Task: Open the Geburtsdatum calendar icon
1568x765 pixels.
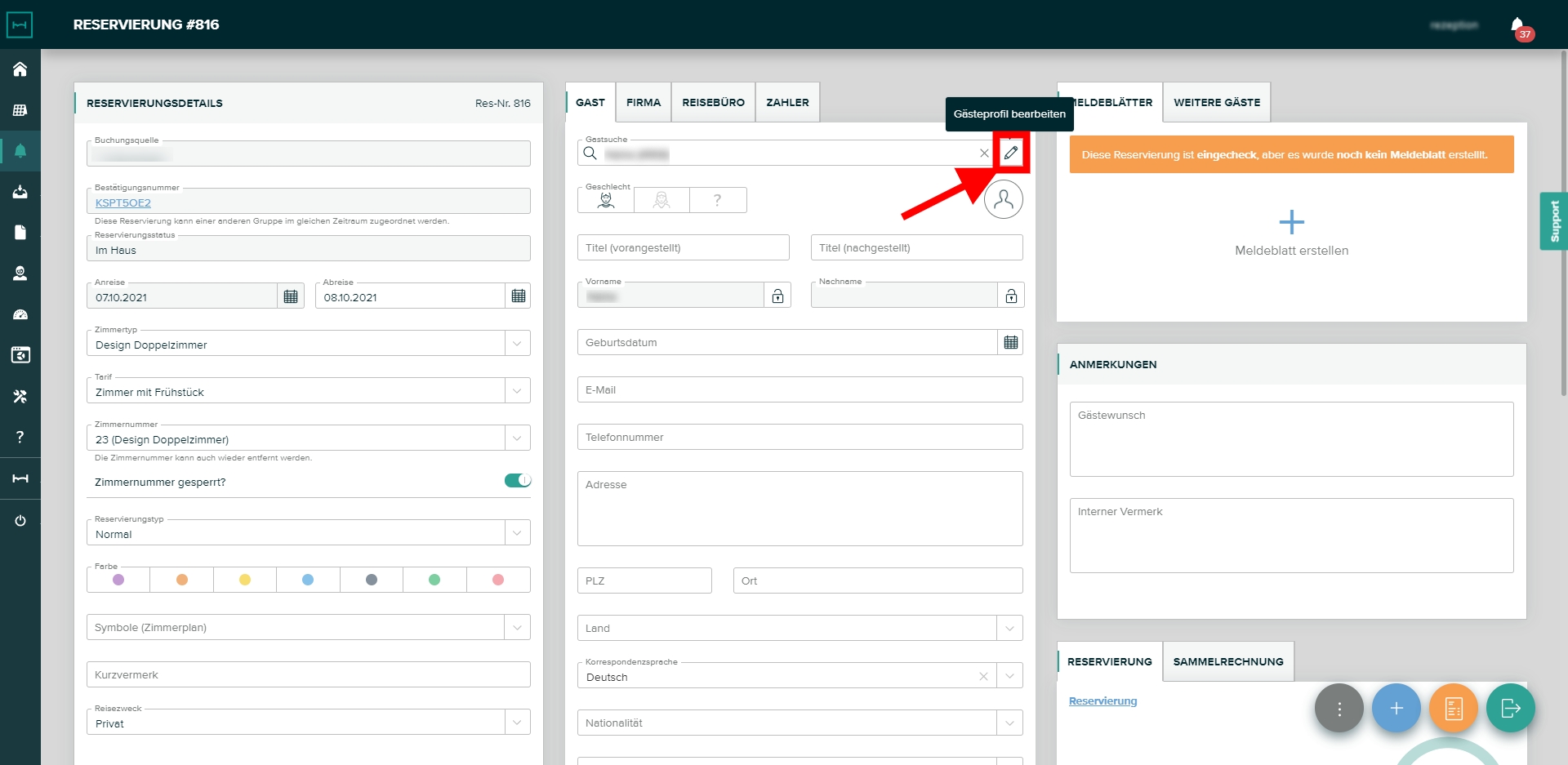Action: (x=1010, y=343)
